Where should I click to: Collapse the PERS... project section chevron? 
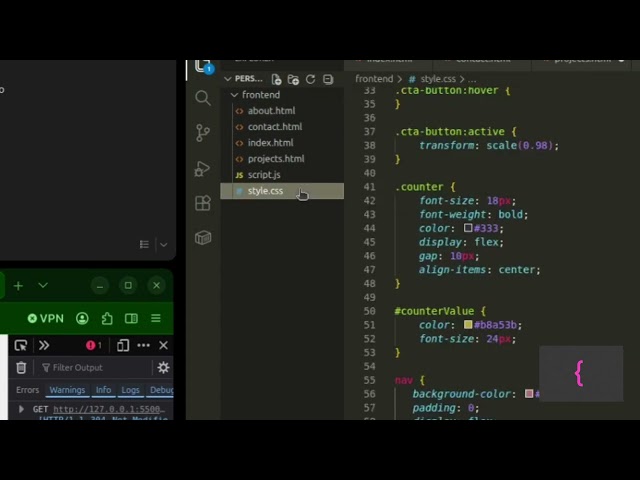pyautogui.click(x=228, y=79)
